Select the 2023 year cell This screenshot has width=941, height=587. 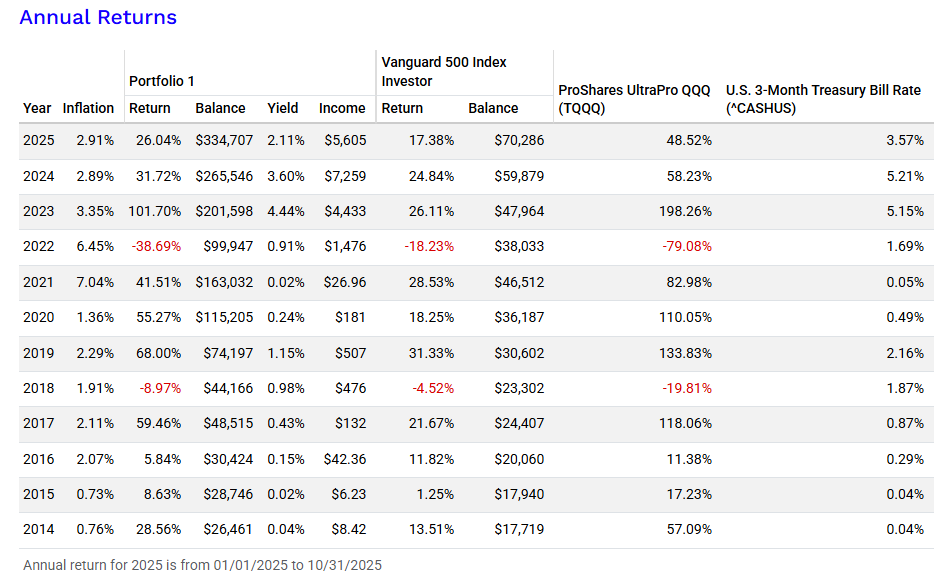pyautogui.click(x=38, y=211)
